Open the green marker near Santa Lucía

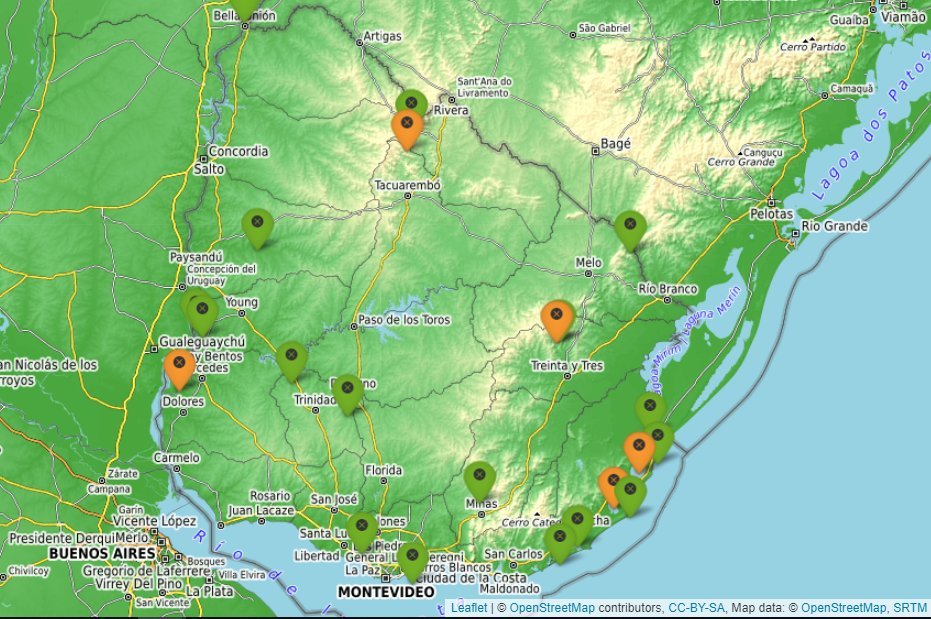pyautogui.click(x=361, y=529)
